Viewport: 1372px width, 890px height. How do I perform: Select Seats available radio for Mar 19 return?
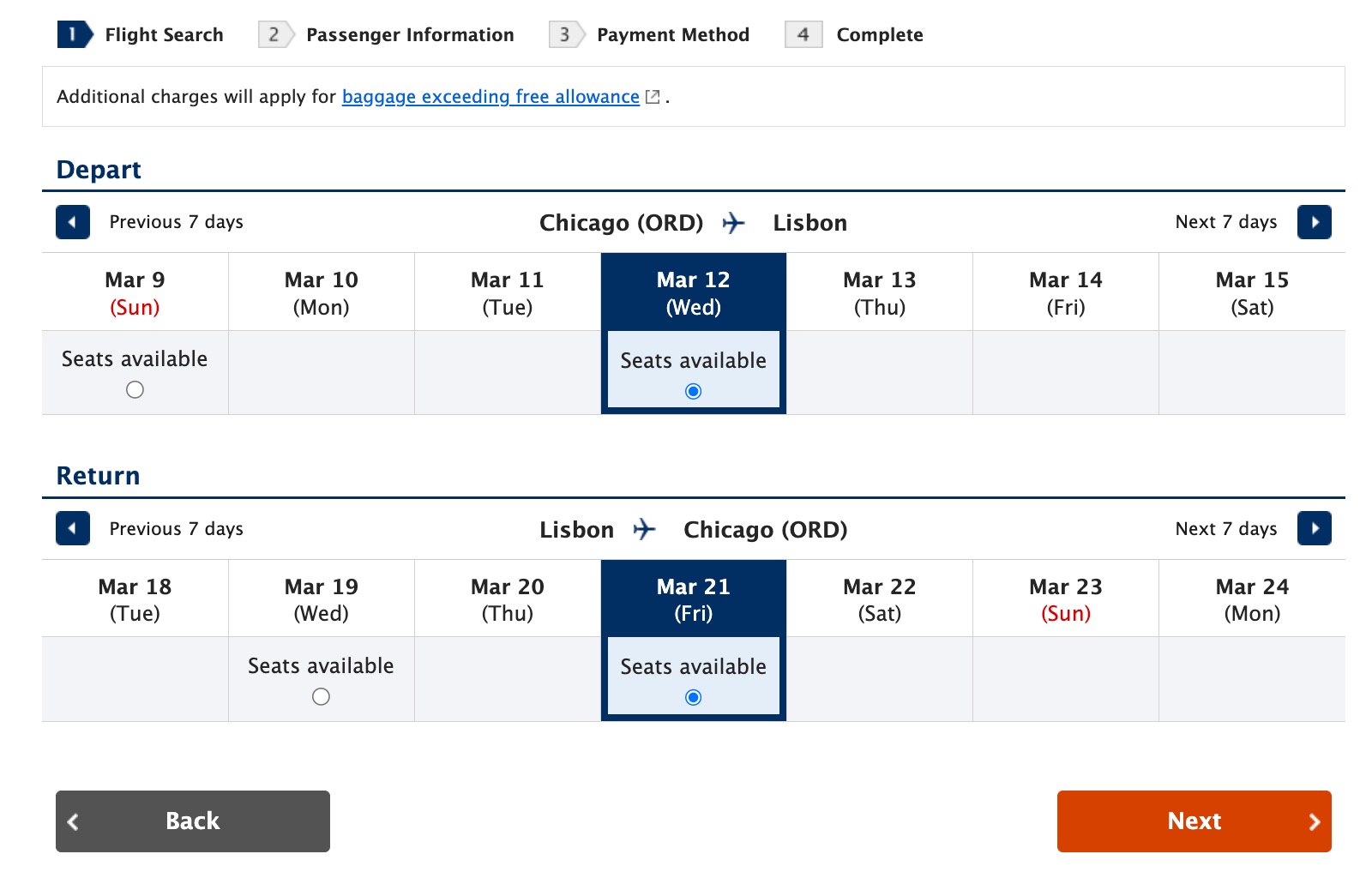[320, 696]
